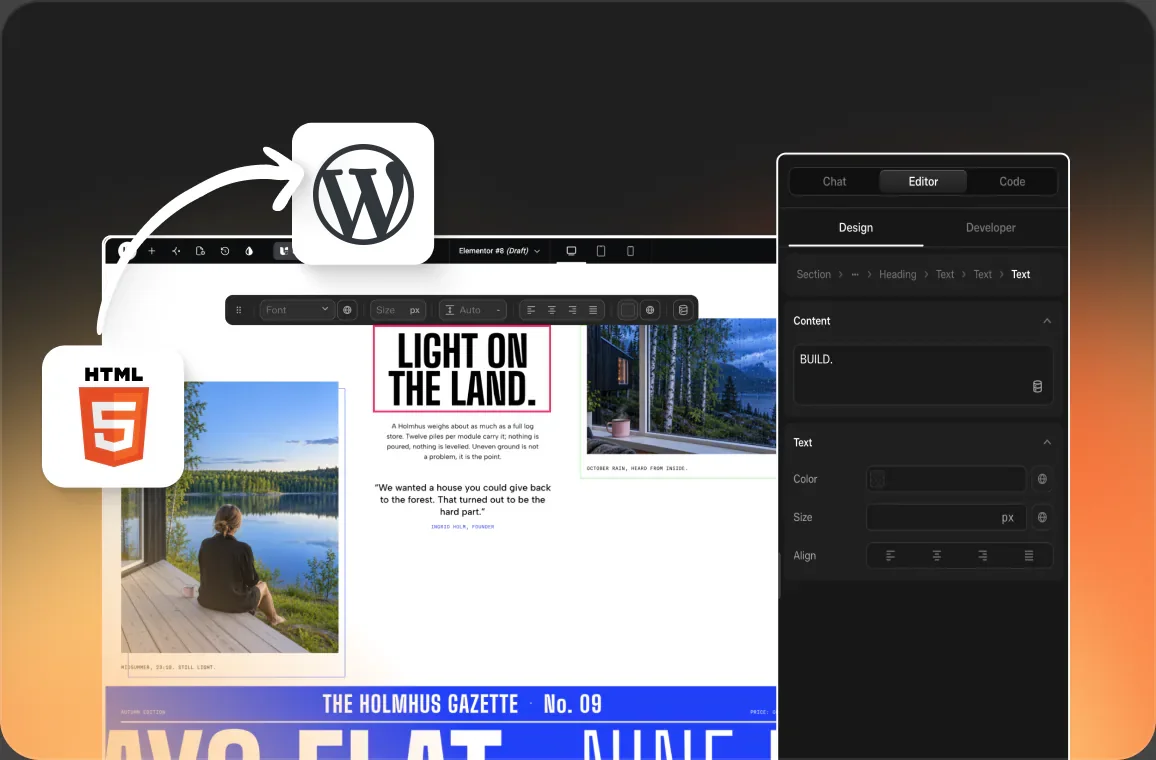Collapse the Content section chevron
This screenshot has height=760, width=1156.
pyautogui.click(x=1047, y=321)
